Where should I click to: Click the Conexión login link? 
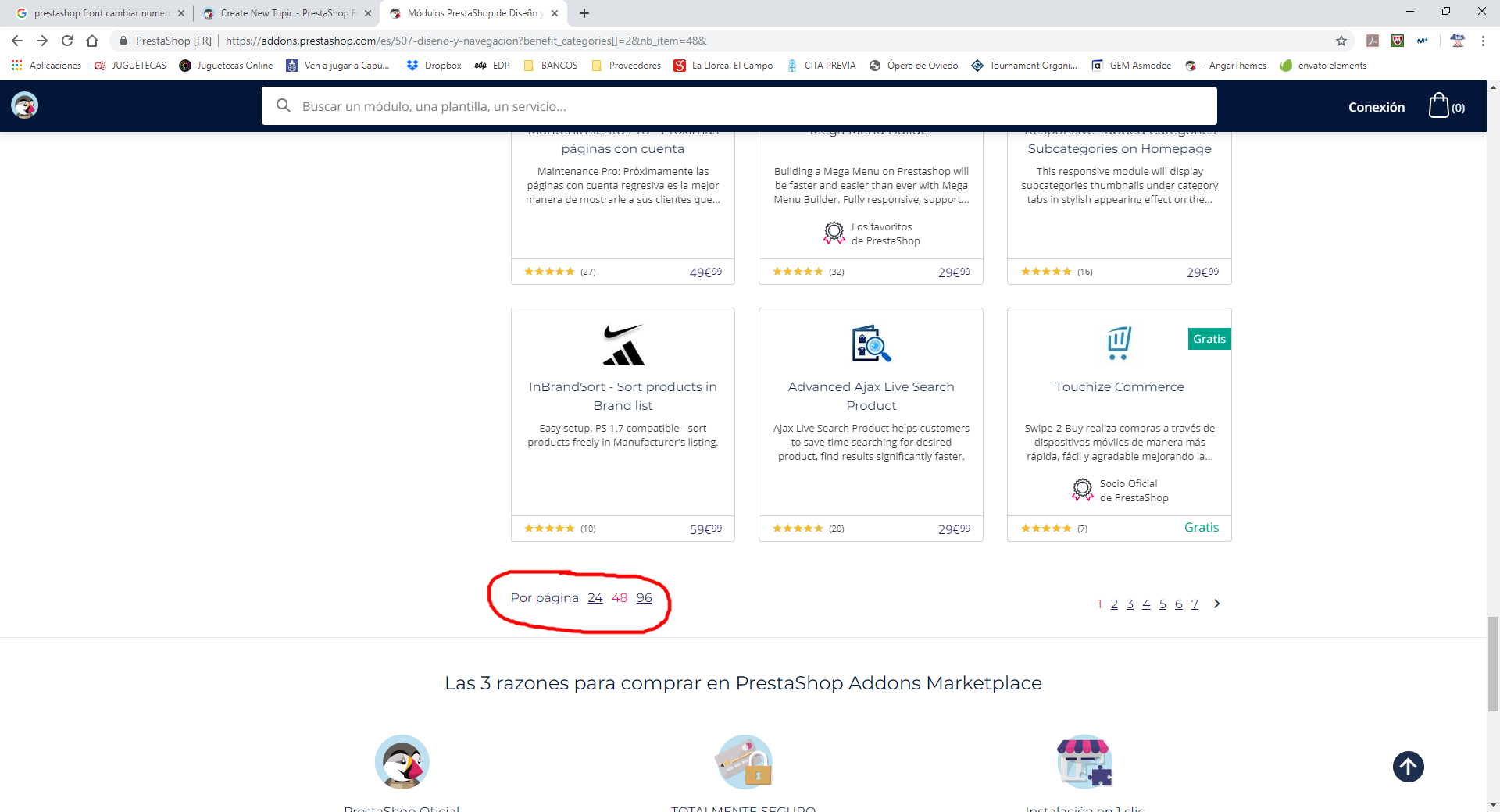coord(1377,107)
